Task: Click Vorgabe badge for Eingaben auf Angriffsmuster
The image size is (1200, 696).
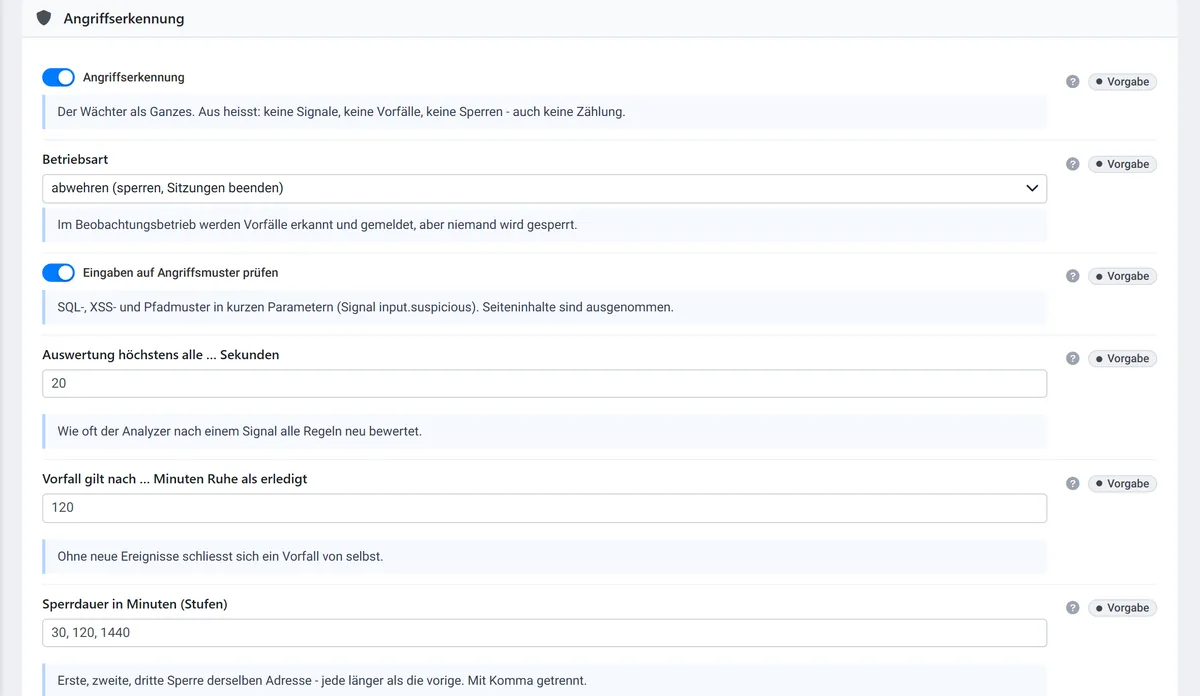Action: pyautogui.click(x=1122, y=276)
